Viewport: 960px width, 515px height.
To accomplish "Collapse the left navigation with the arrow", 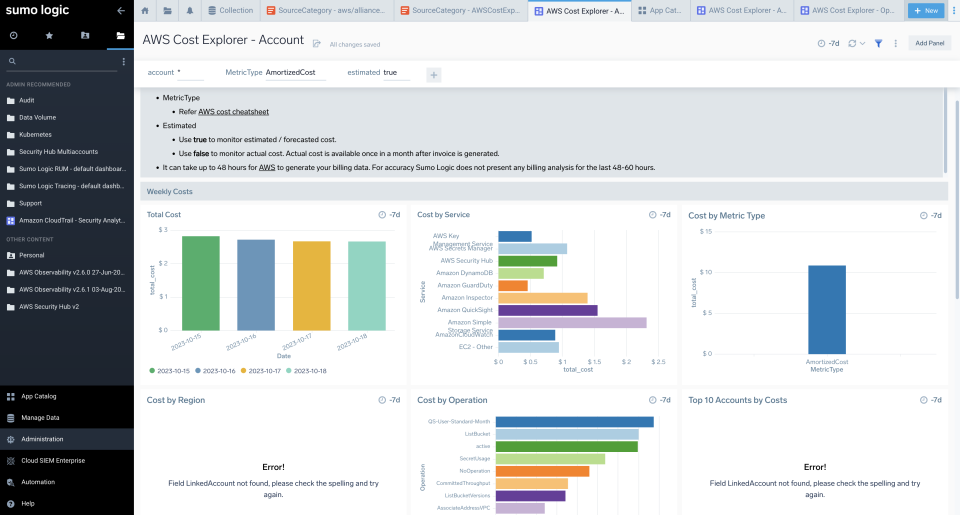I will click(121, 10).
